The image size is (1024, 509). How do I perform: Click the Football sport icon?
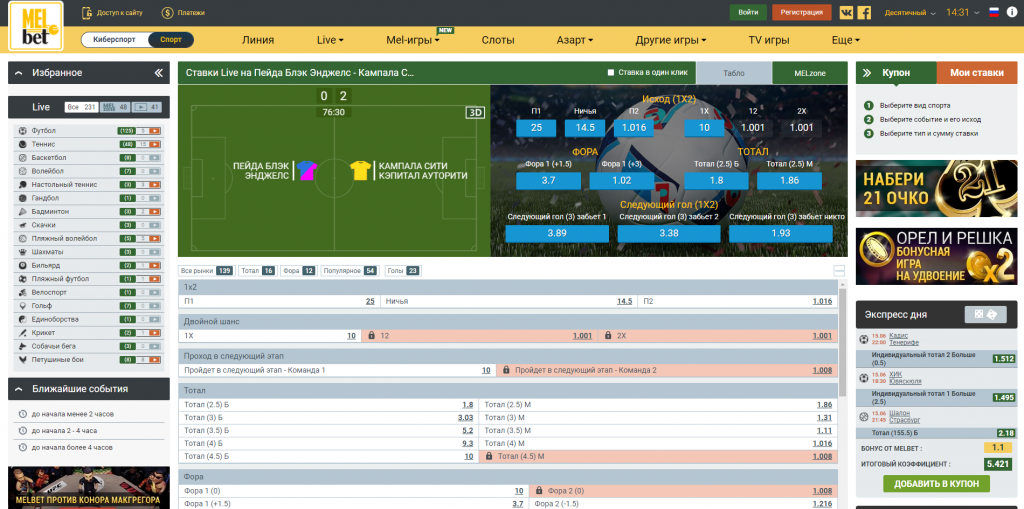pyautogui.click(x=23, y=131)
